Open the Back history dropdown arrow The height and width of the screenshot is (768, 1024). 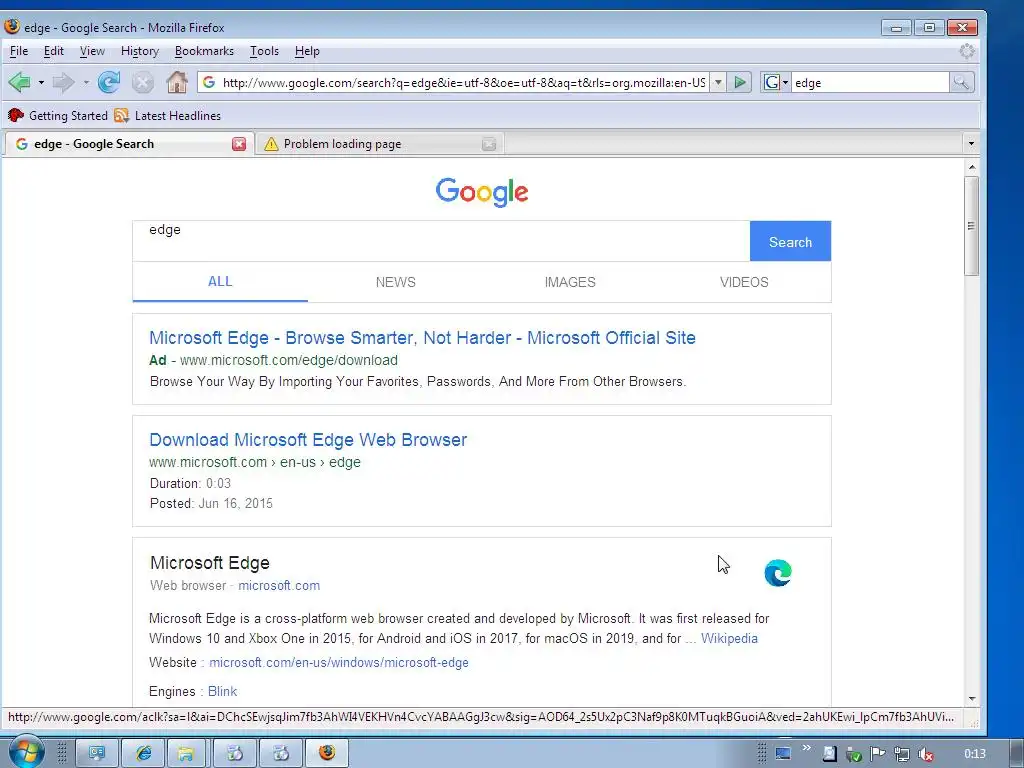coord(41,83)
